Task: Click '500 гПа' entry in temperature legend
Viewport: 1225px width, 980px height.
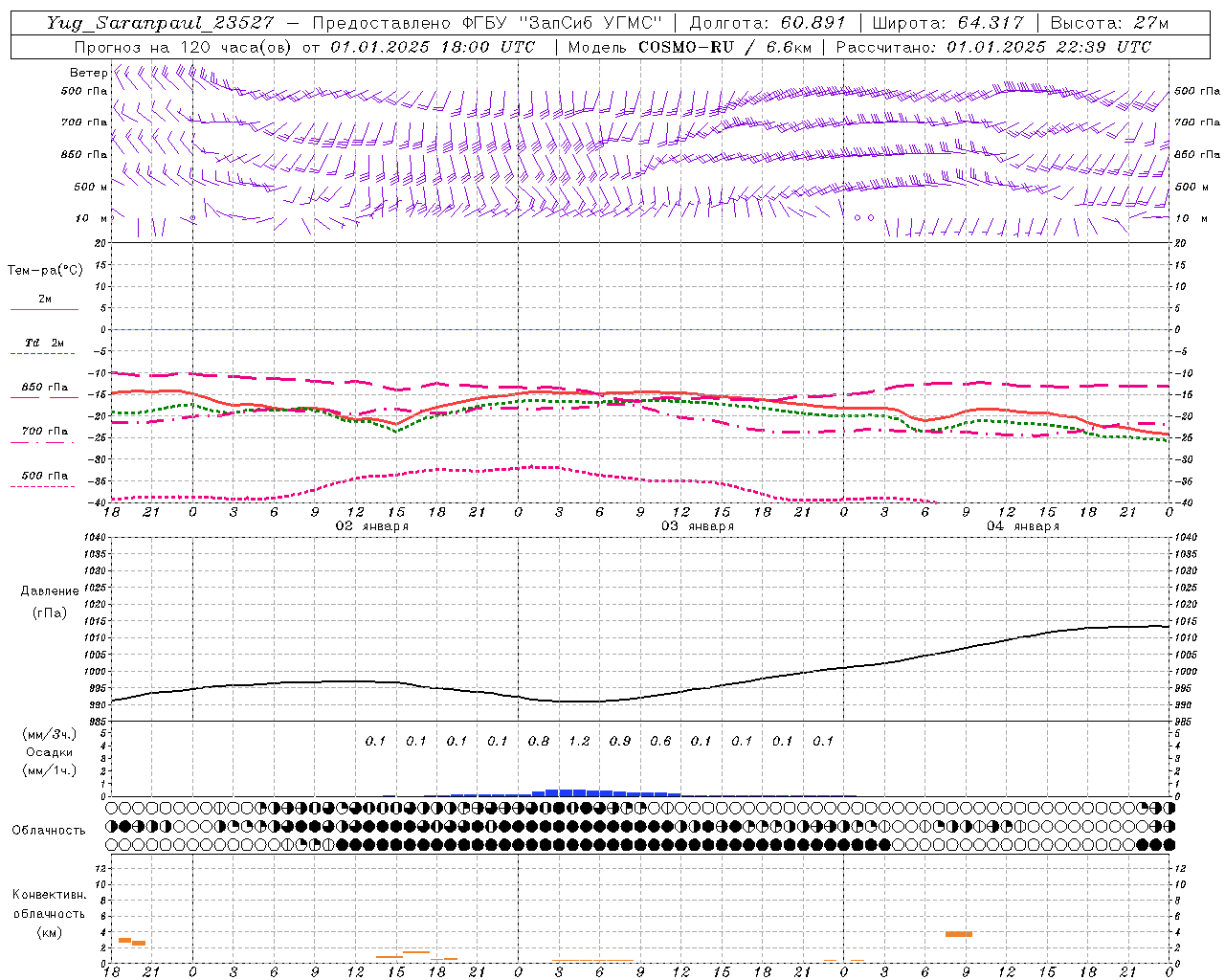Action: (44, 476)
